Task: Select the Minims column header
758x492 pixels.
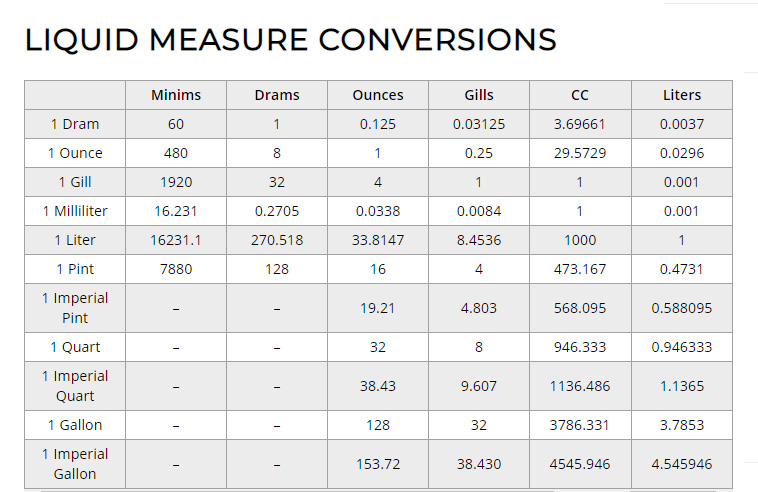Action: click(x=176, y=95)
